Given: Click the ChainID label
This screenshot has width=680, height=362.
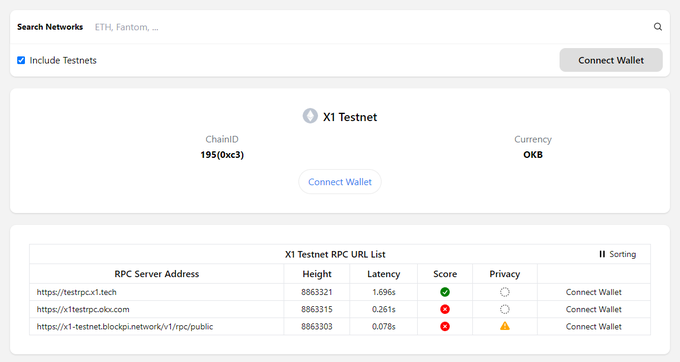Looking at the screenshot, I should (x=222, y=139).
